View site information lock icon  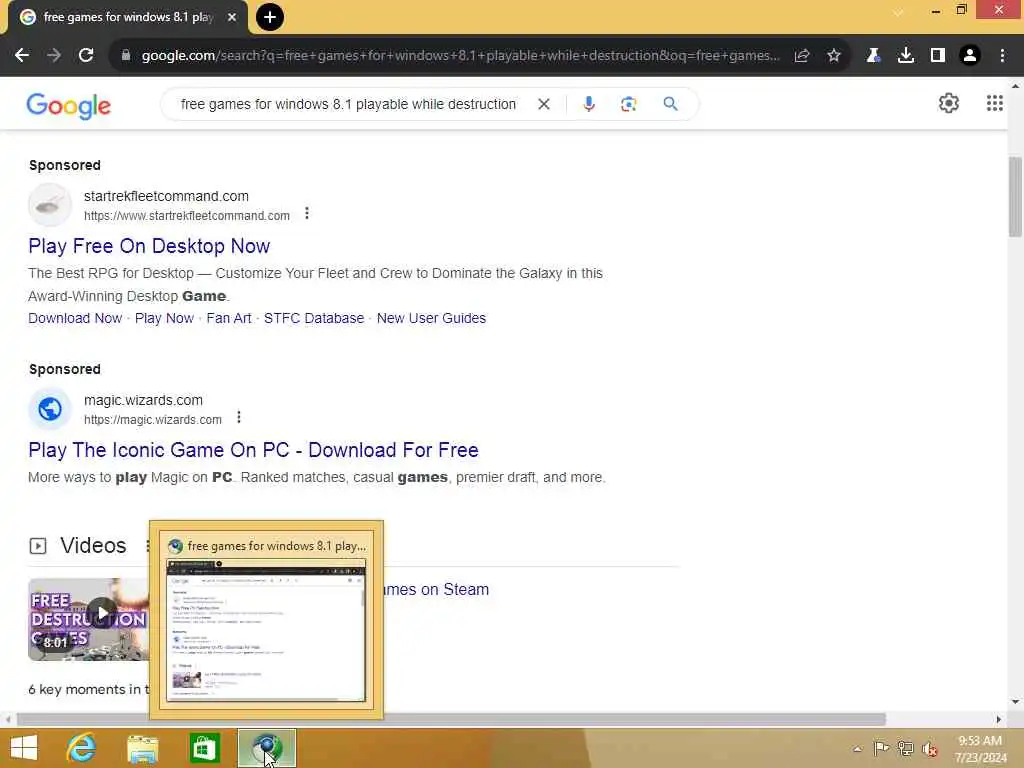(125, 56)
